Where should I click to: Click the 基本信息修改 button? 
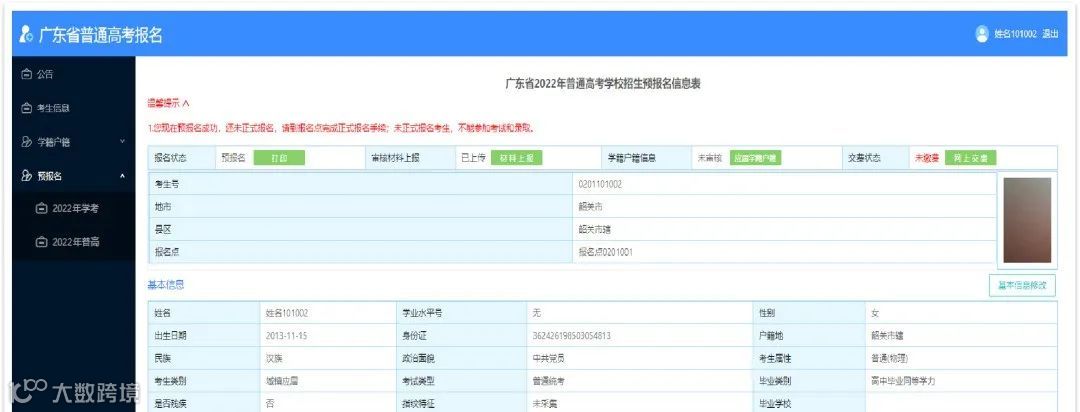[x=1022, y=285]
